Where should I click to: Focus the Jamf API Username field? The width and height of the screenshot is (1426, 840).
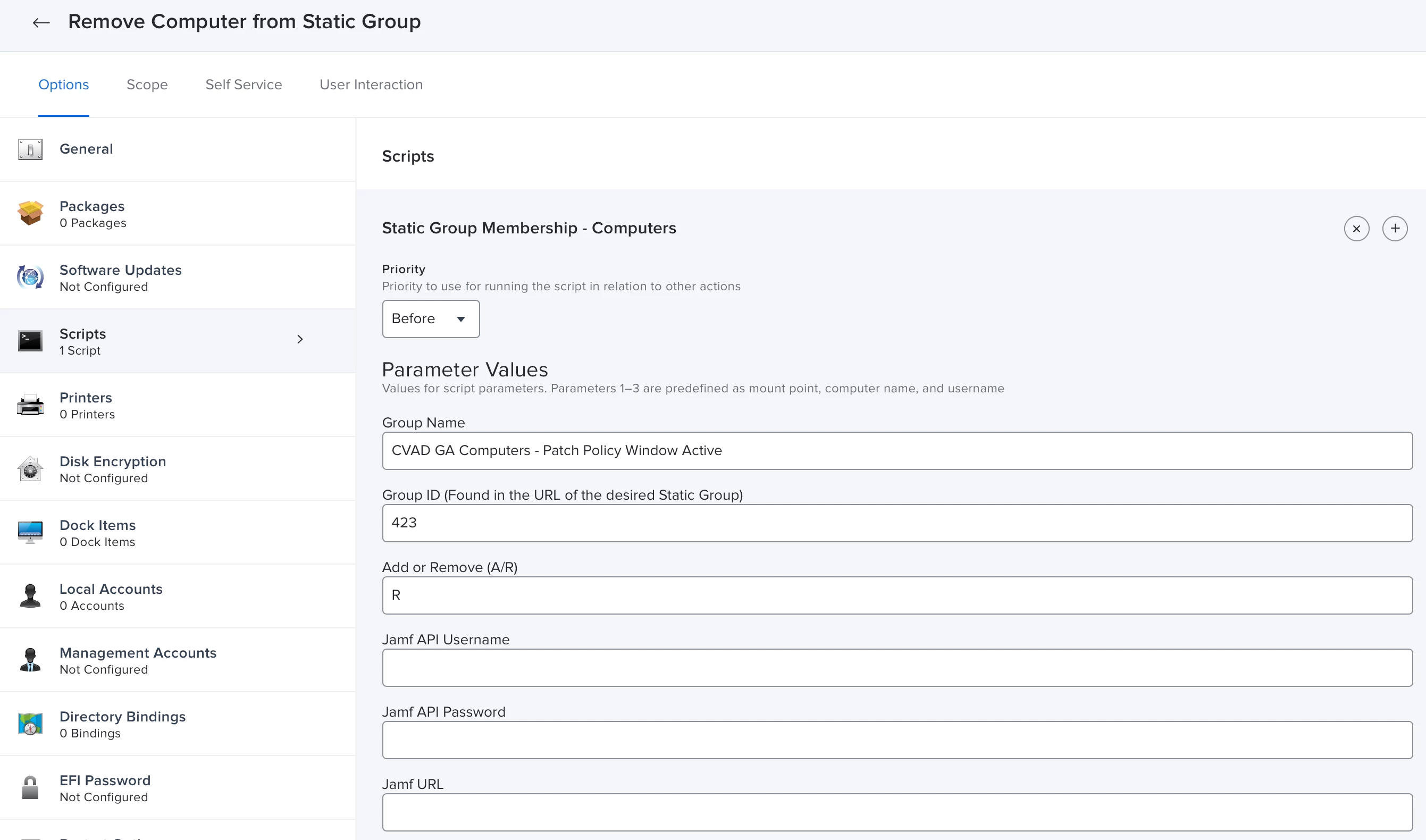coord(897,668)
